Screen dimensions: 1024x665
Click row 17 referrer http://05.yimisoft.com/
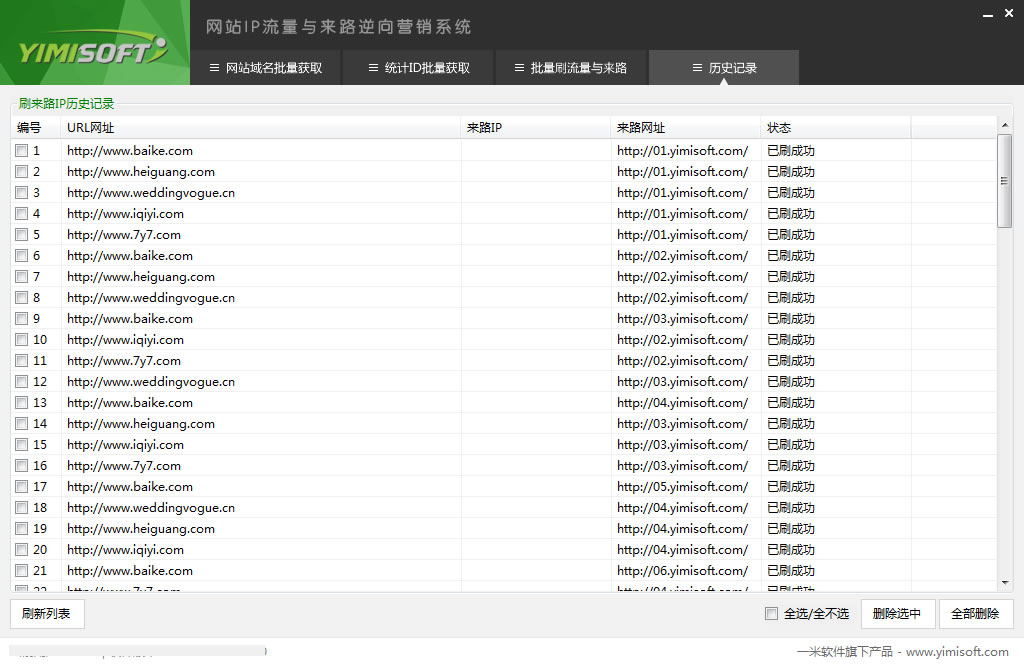682,487
